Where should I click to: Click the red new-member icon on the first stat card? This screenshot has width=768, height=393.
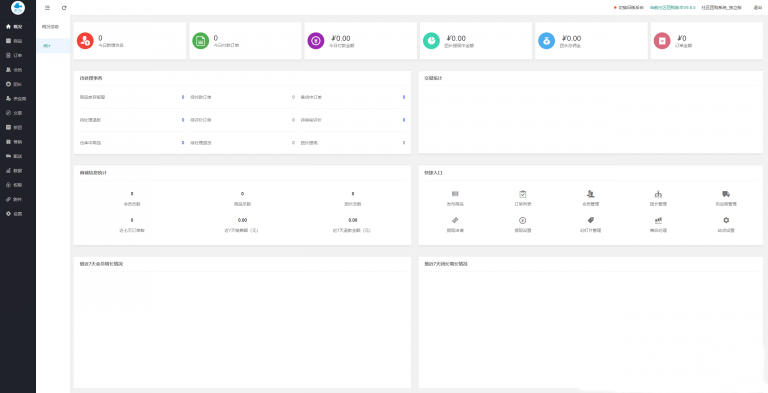pyautogui.click(x=85, y=41)
